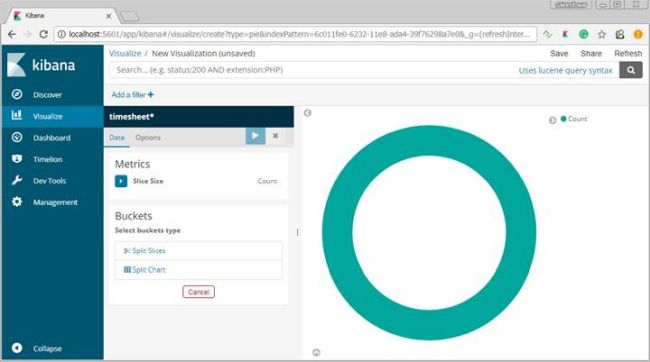Run the search with magnifier button
Viewport: 650px width, 362px height.
631,70
